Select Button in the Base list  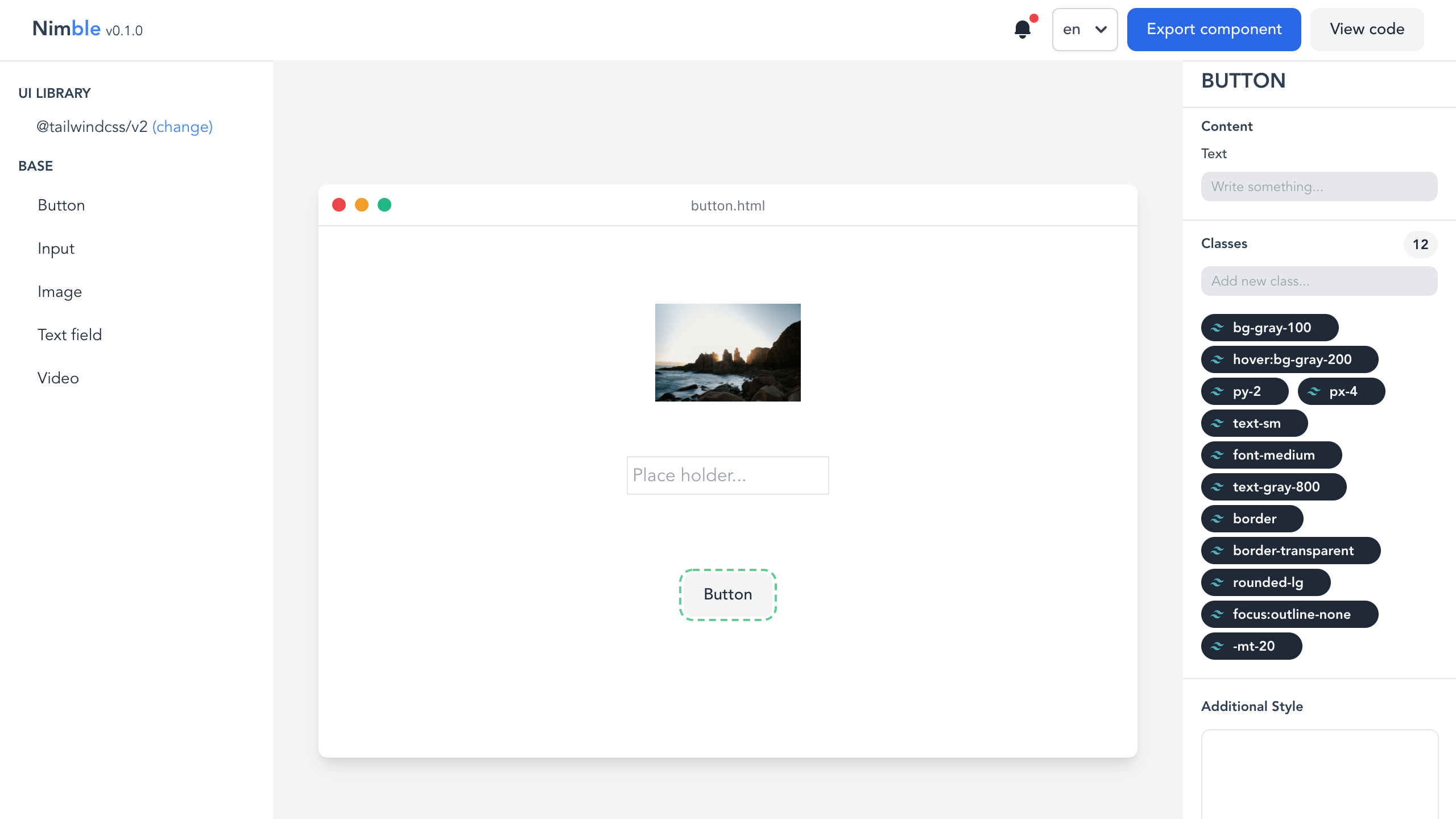tap(61, 205)
